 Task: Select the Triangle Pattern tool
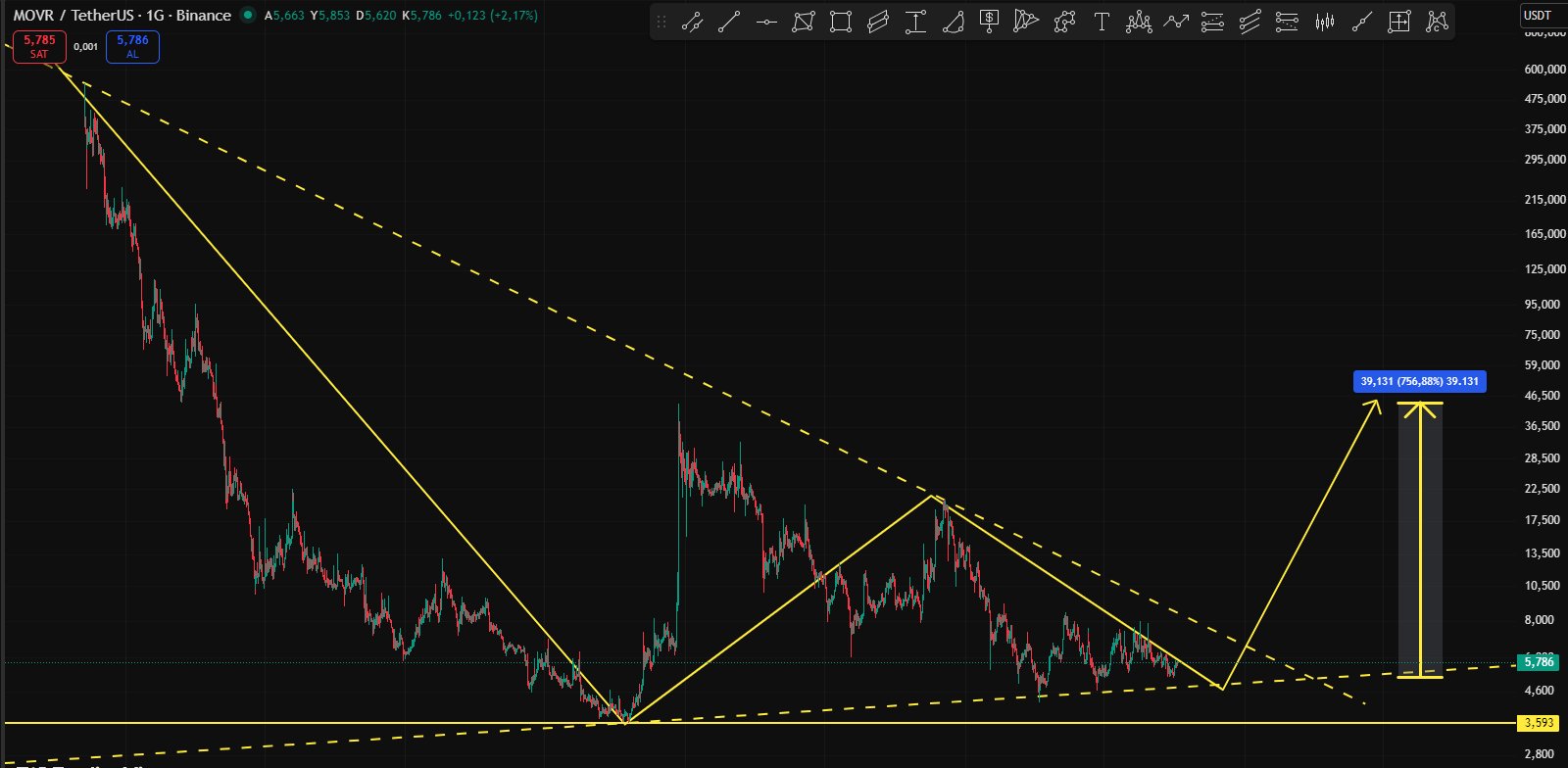(1026, 22)
